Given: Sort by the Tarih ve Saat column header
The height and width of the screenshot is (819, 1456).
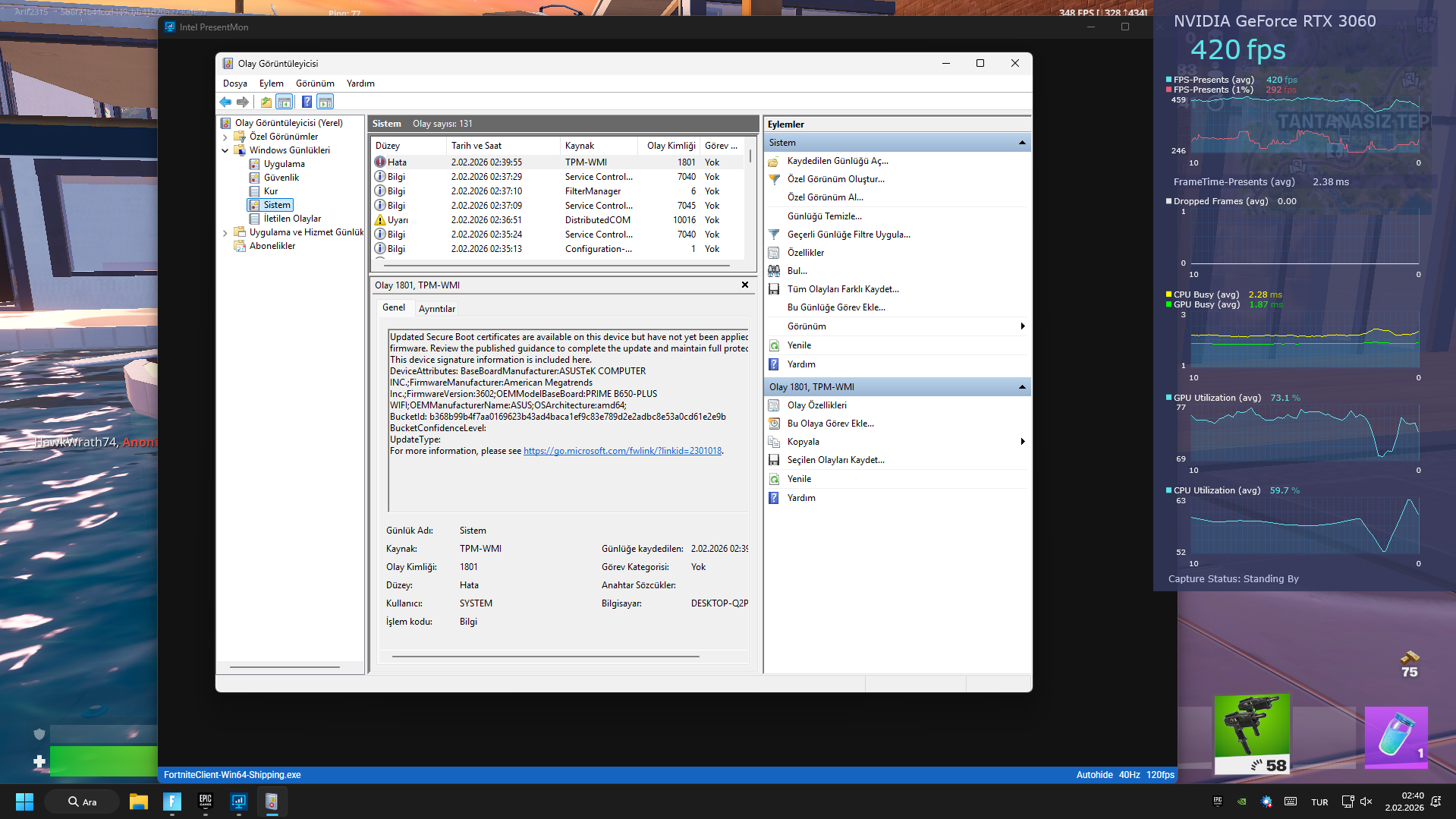Looking at the screenshot, I should pyautogui.click(x=503, y=146).
